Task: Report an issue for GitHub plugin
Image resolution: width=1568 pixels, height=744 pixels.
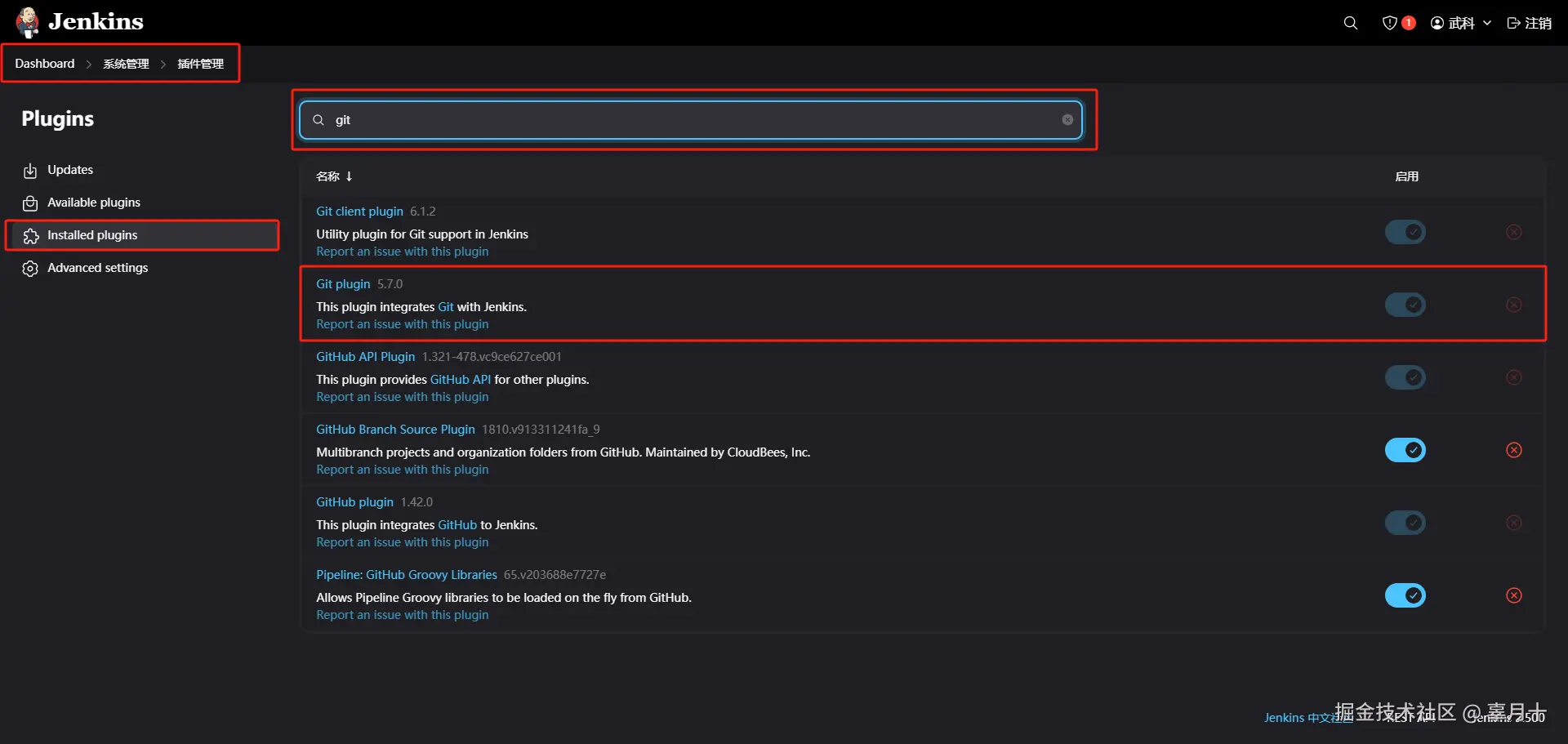Action: [403, 542]
